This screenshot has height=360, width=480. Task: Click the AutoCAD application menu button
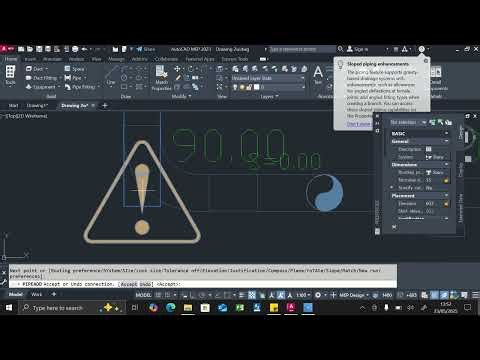click(7, 49)
